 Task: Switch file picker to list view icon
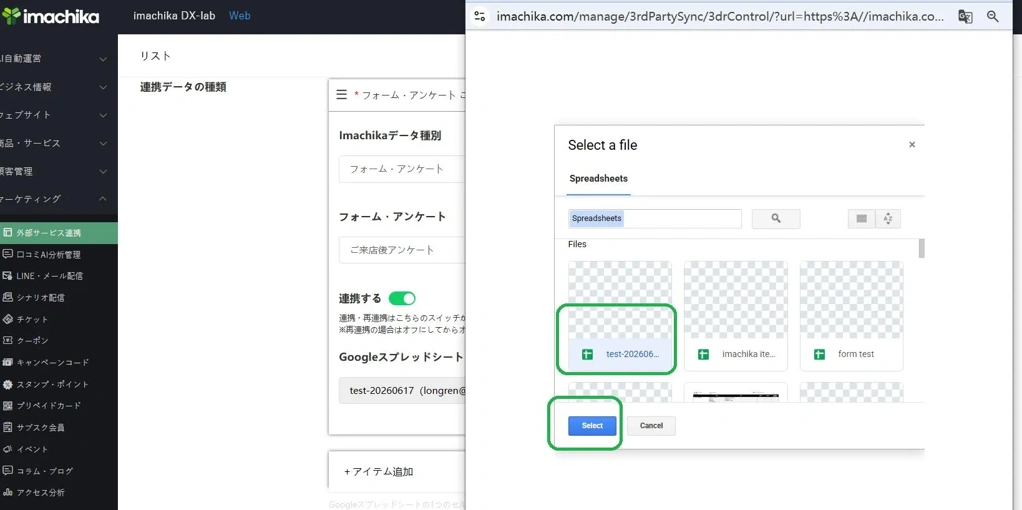(x=861, y=219)
